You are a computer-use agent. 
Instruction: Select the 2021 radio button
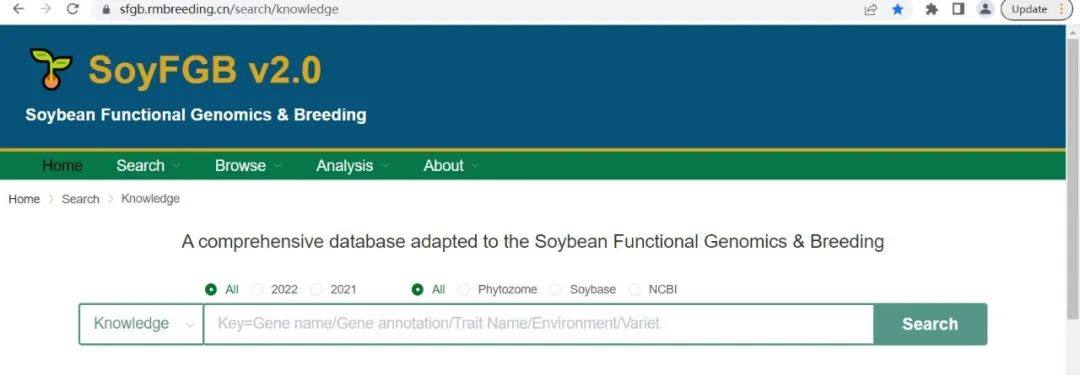316,290
